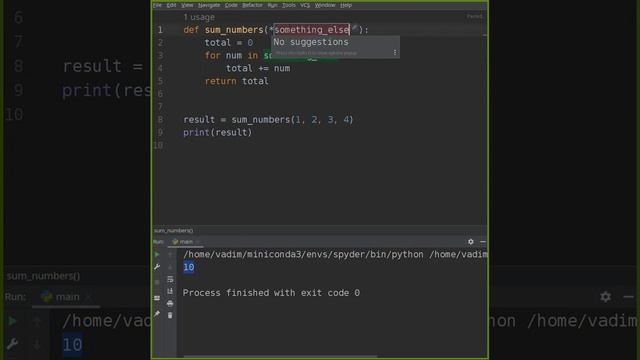Viewport: 640px width, 360px height.
Task: Open the File menu
Action: tap(158, 5)
